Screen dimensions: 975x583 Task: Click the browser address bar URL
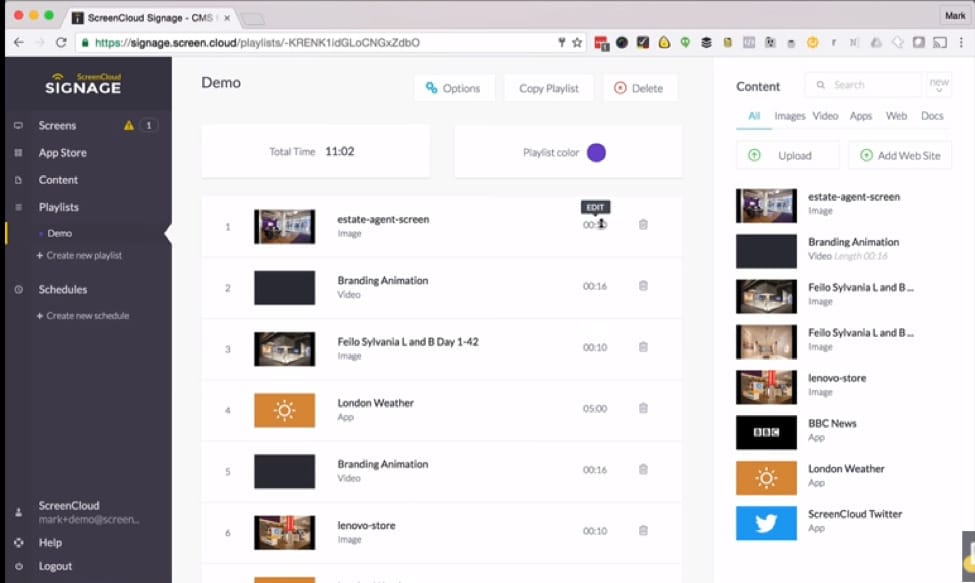pos(257,43)
